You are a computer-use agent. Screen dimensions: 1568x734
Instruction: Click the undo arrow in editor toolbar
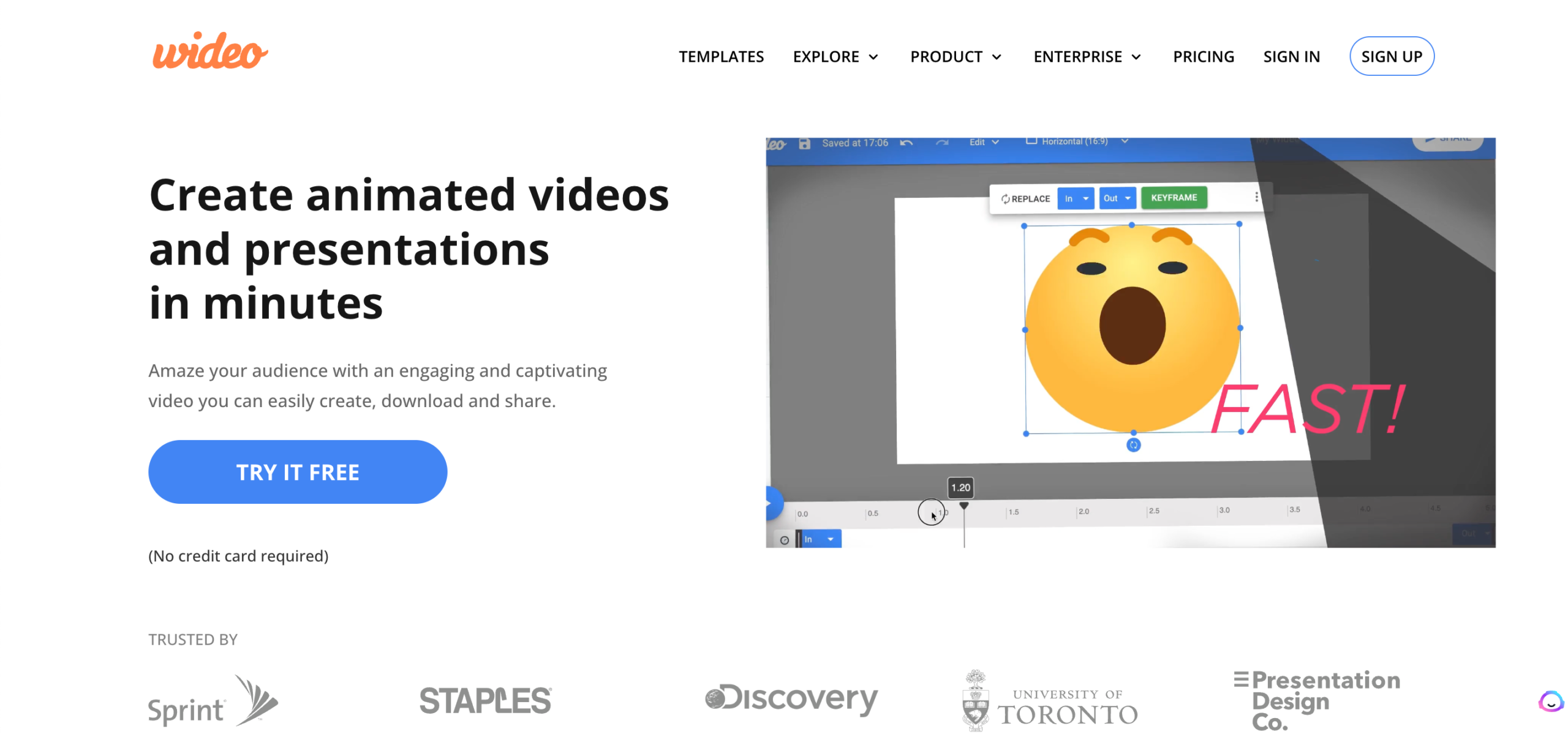pyautogui.click(x=906, y=143)
